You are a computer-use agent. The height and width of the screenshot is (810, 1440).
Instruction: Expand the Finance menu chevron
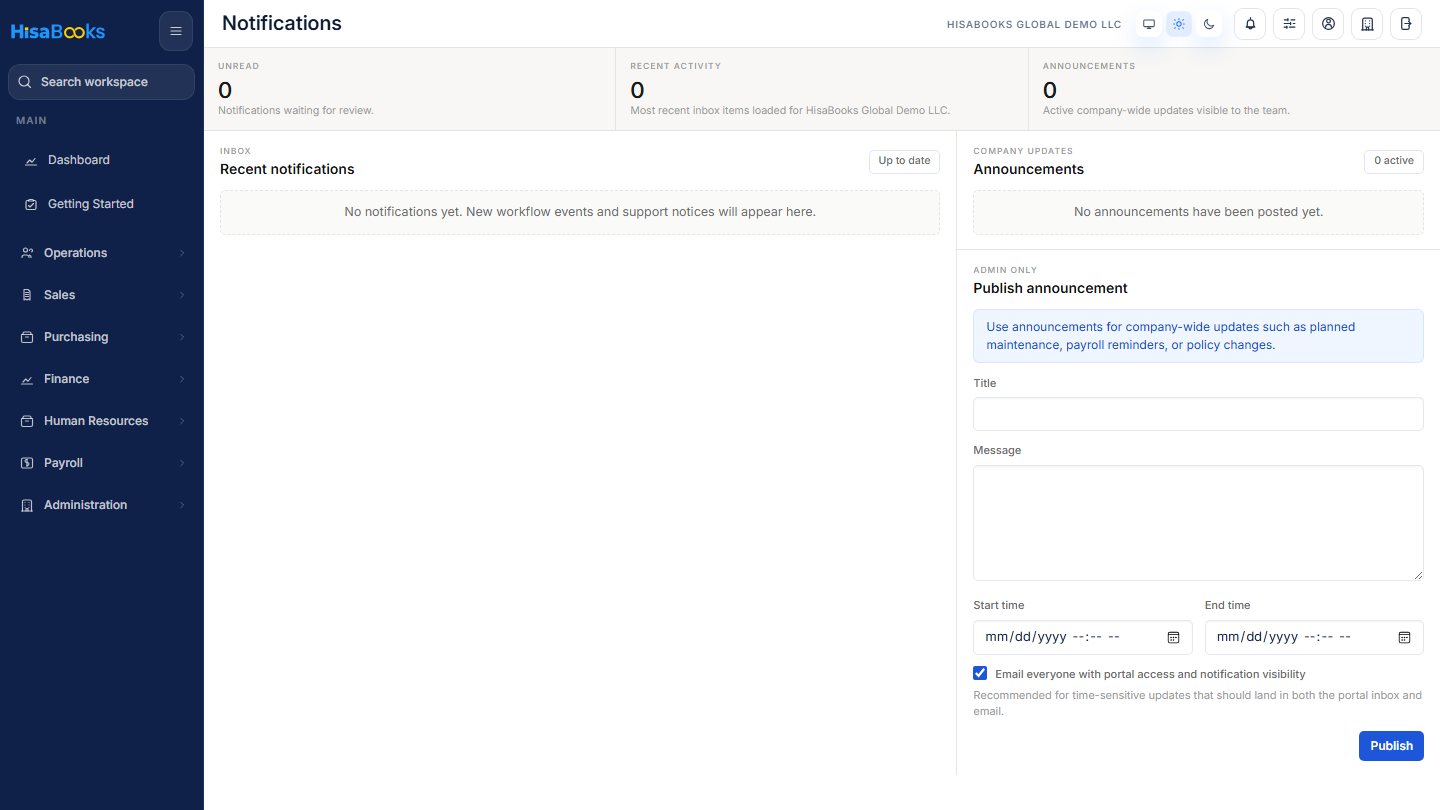pyautogui.click(x=182, y=379)
